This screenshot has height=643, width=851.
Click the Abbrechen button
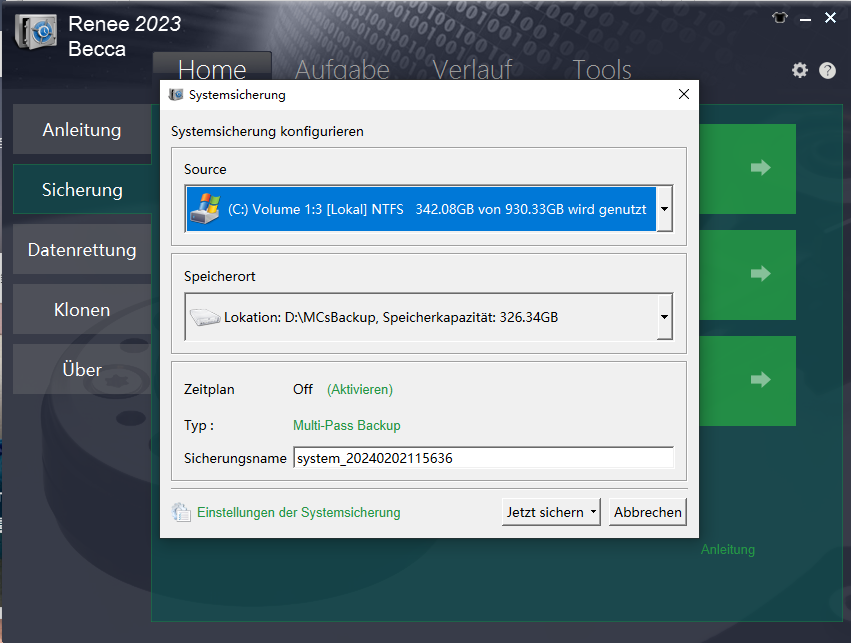point(647,511)
